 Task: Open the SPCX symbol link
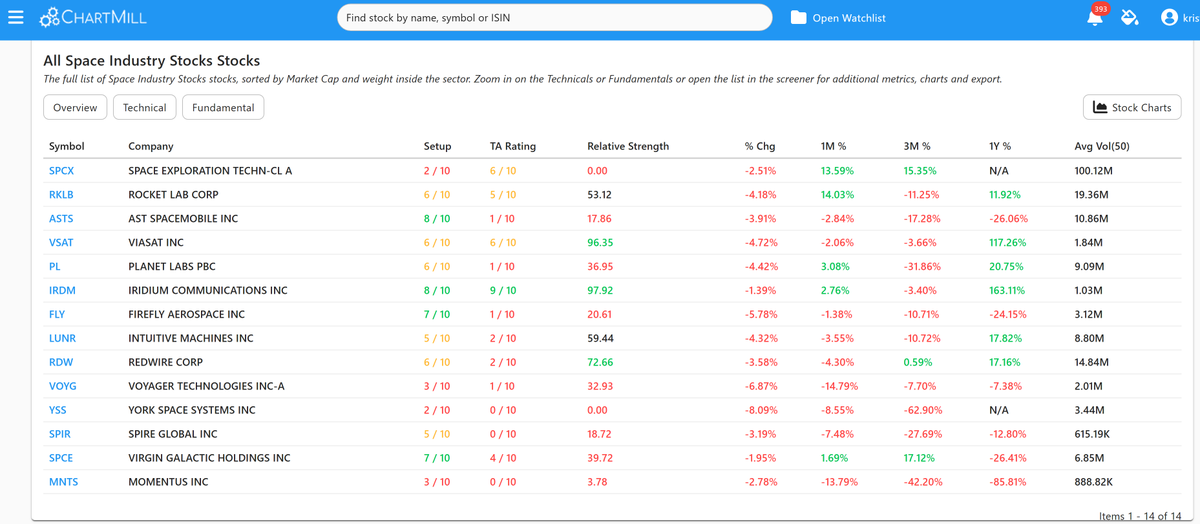(62, 171)
